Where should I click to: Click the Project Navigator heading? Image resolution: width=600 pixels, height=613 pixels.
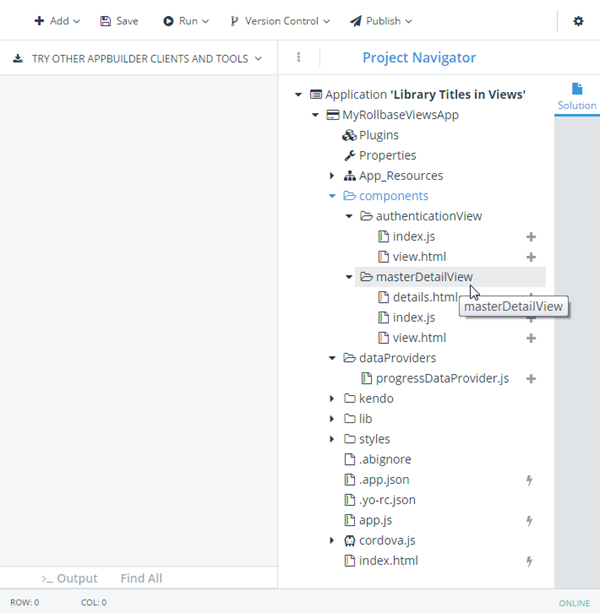pos(419,58)
